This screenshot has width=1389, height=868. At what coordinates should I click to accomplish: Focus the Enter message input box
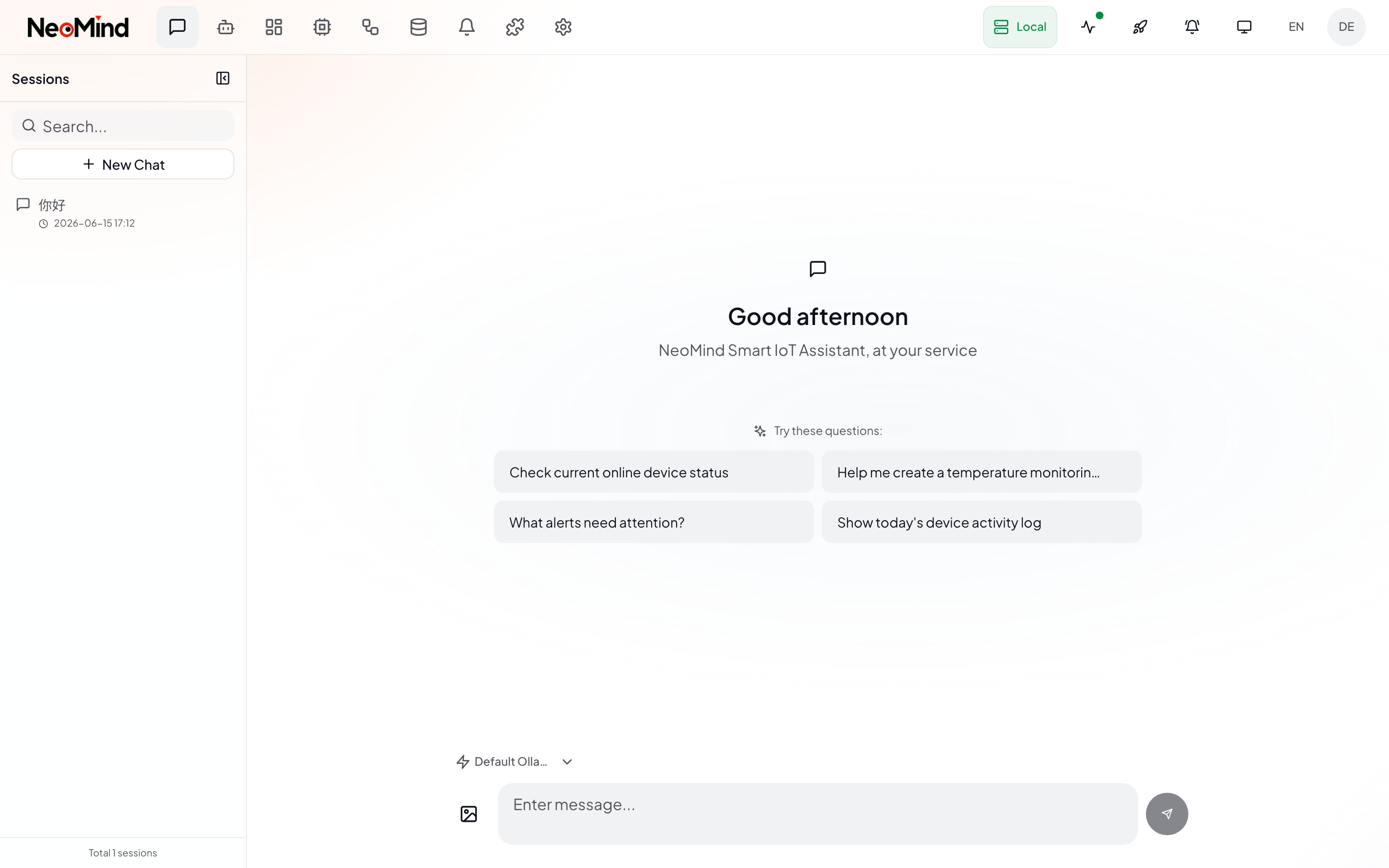pos(817,814)
